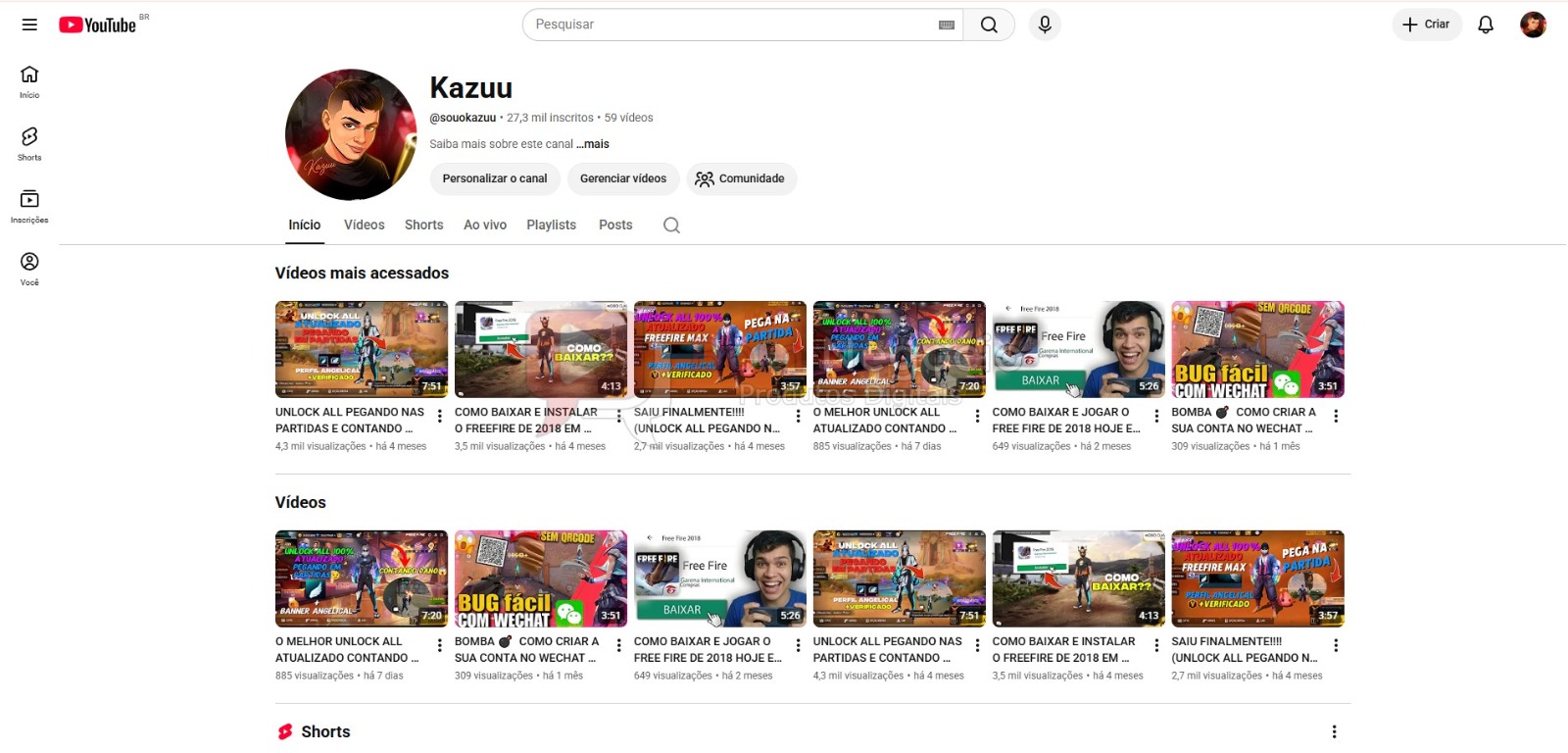Switch to the Vídeos channel tab
This screenshot has height=753, width=1568.
tap(365, 225)
